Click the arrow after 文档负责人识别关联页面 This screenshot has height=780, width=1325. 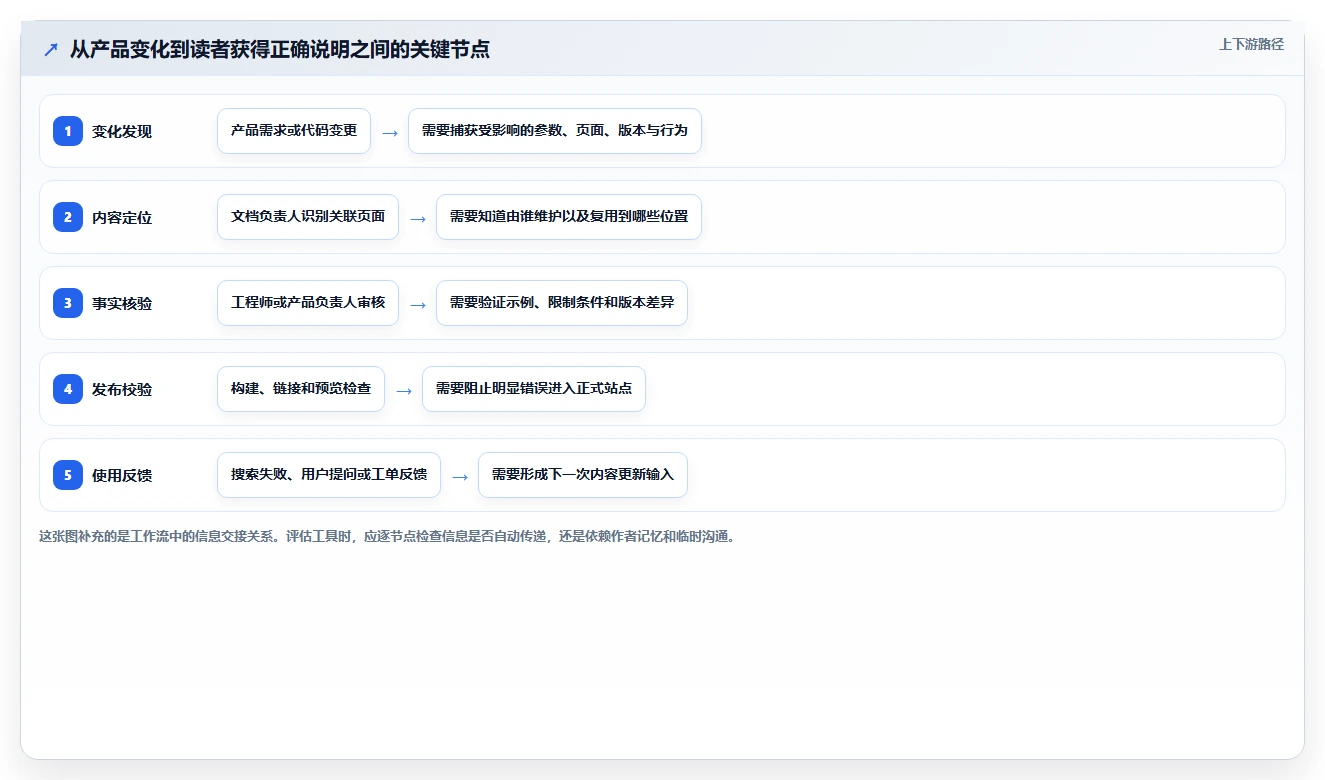tap(418, 218)
